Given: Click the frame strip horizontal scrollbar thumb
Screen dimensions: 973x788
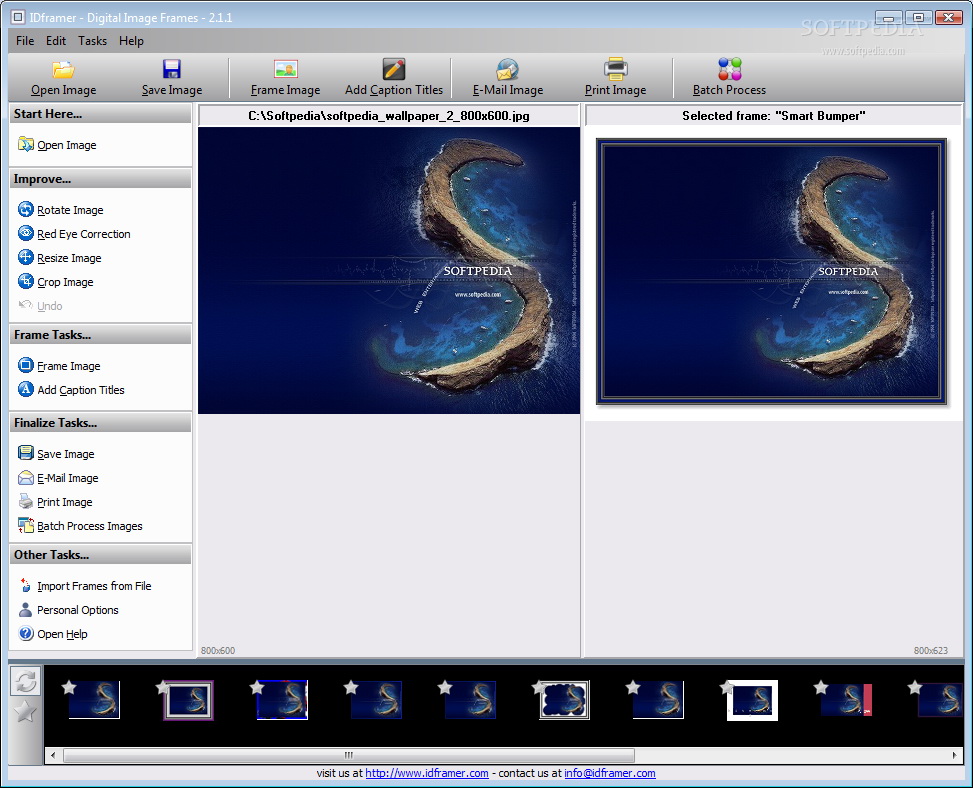Looking at the screenshot, I should click(349, 755).
